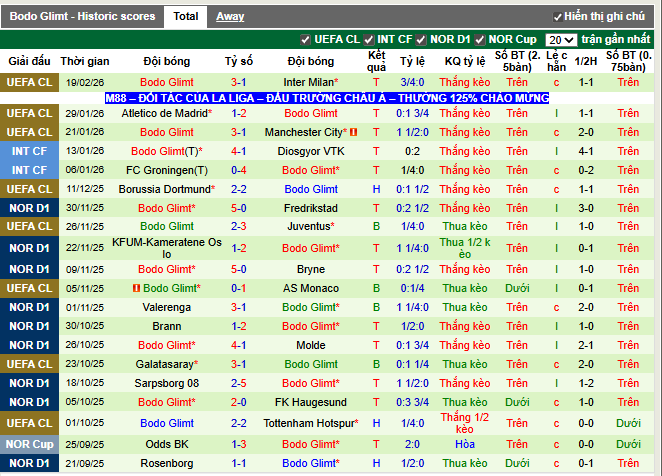
Task: Click red card icon beside Manchester City
Action: coord(354,132)
